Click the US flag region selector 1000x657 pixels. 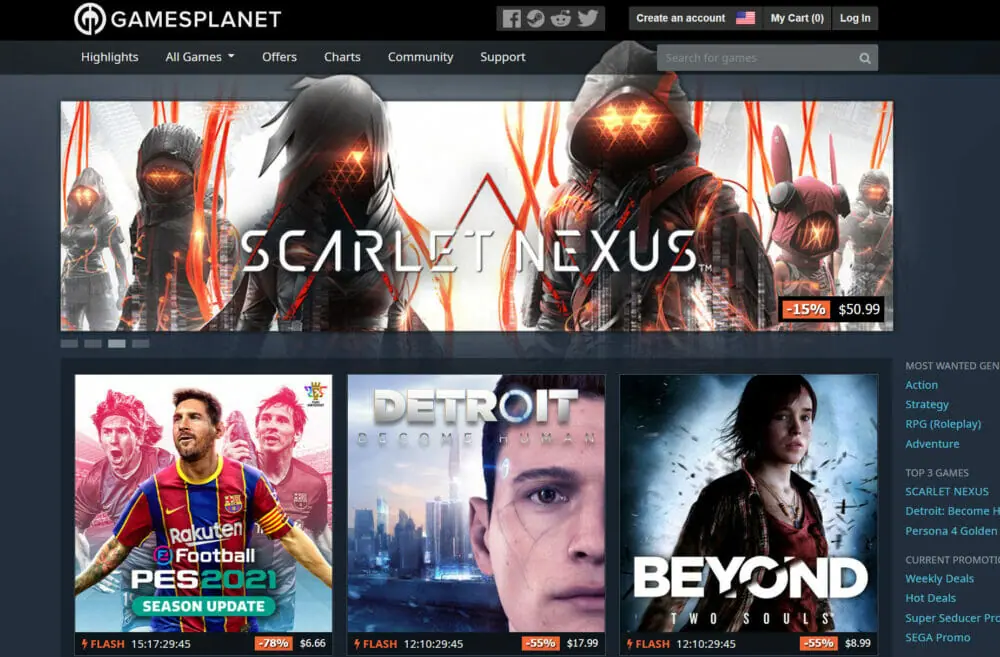(745, 18)
